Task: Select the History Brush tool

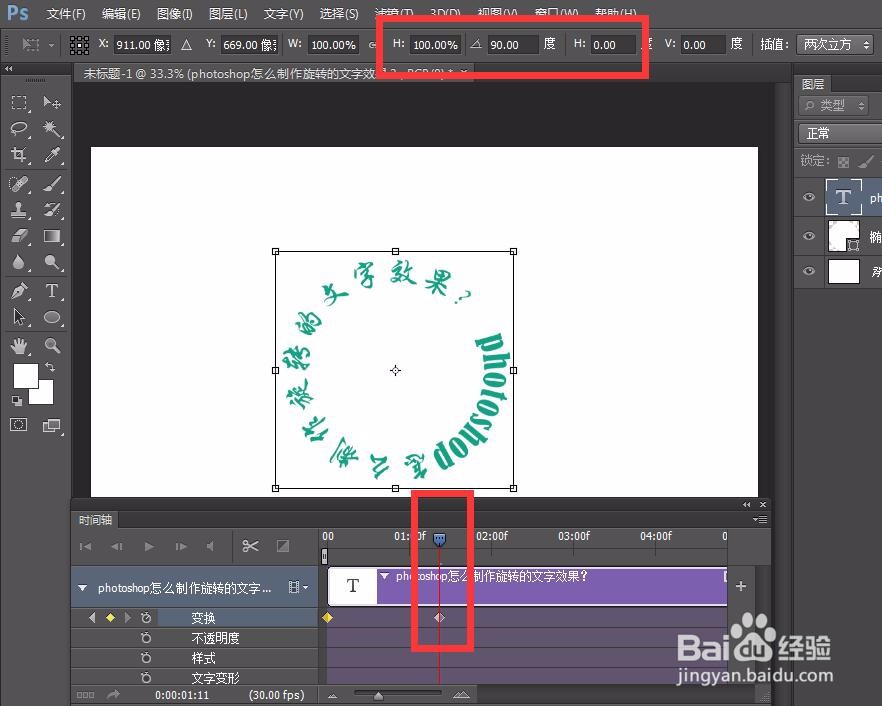Action: click(x=52, y=210)
